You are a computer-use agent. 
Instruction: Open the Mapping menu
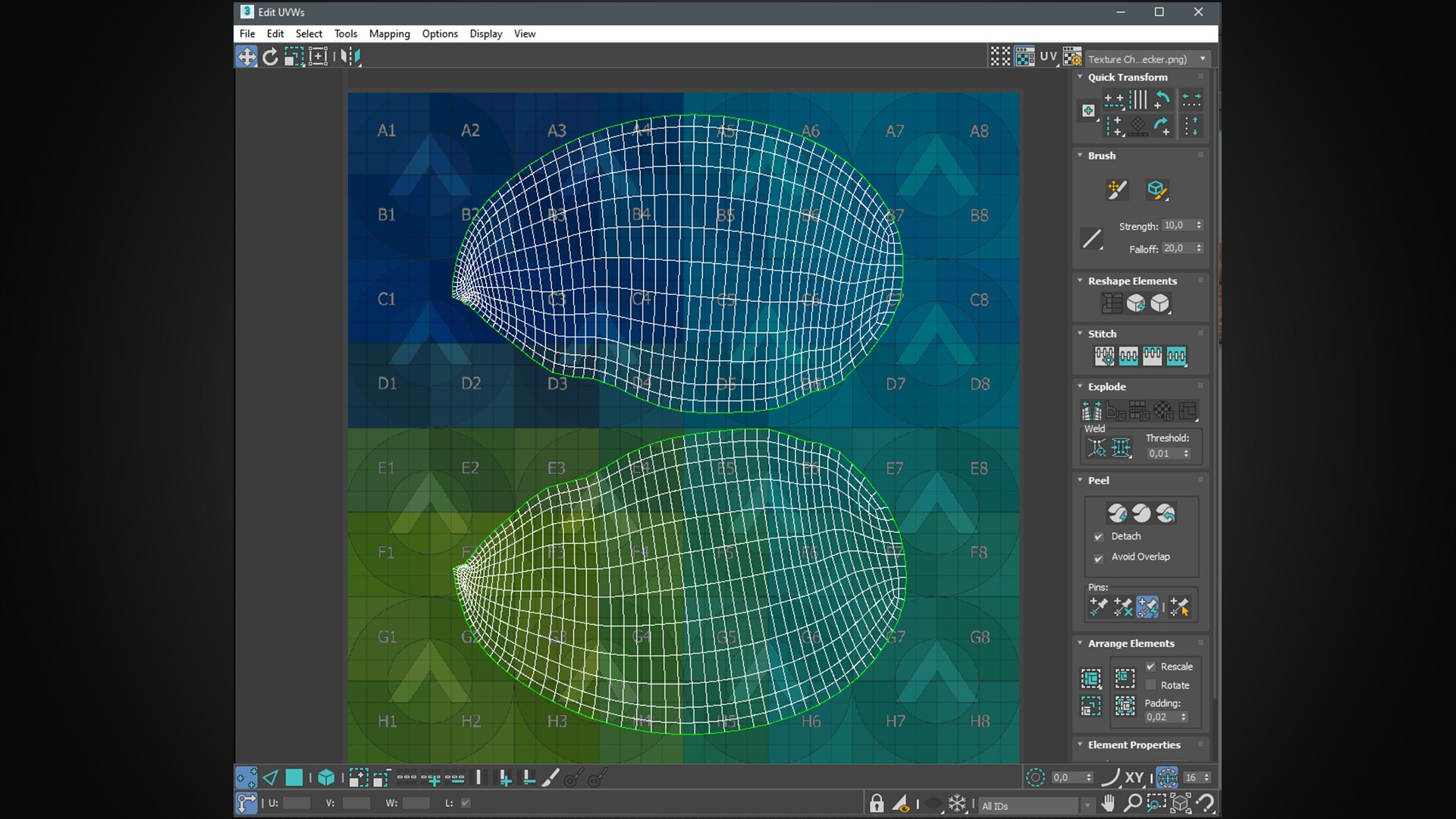tap(389, 33)
